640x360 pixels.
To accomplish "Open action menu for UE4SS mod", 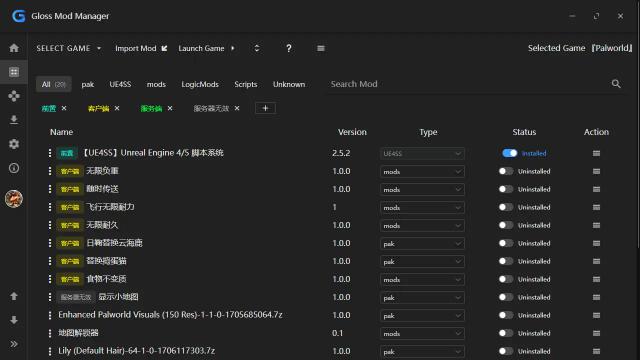I will point(596,153).
